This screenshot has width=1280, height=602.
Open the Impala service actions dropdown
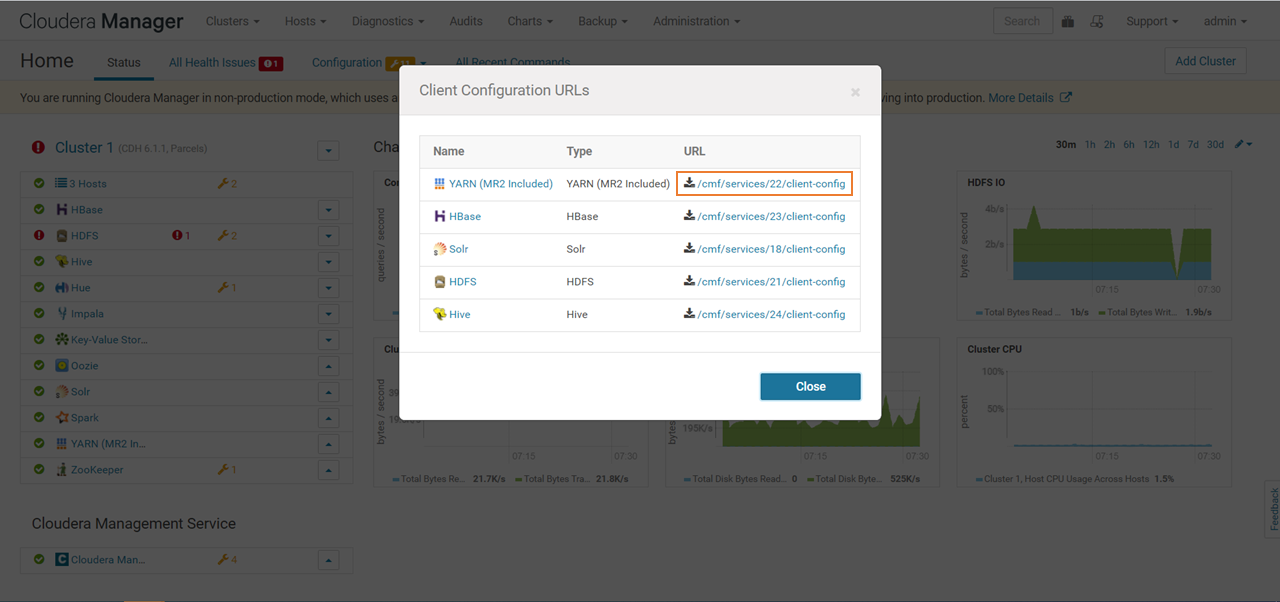pos(329,314)
